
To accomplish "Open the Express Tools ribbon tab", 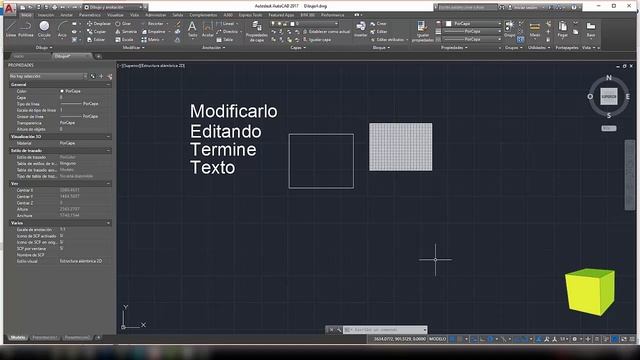I will point(250,15).
